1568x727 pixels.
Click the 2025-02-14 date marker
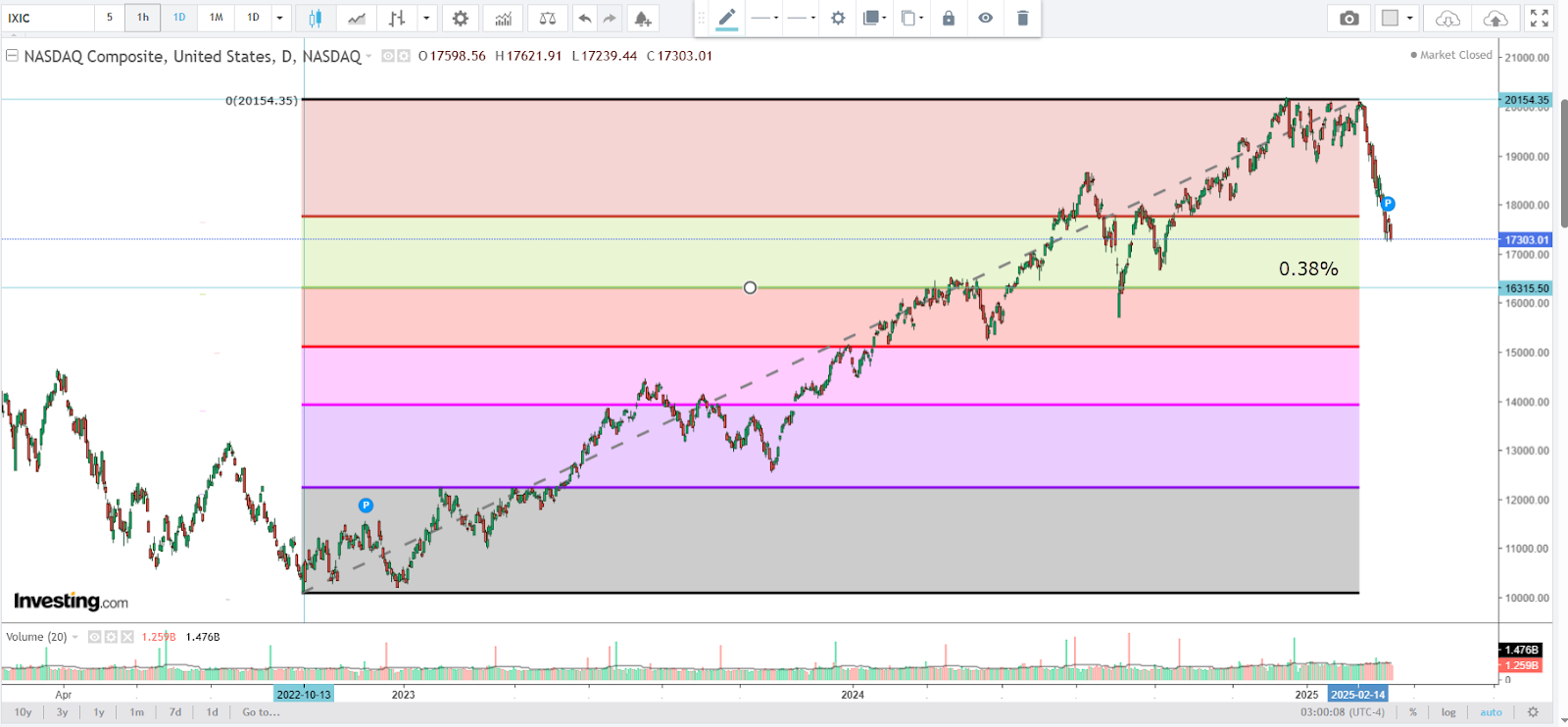pyautogui.click(x=1358, y=695)
